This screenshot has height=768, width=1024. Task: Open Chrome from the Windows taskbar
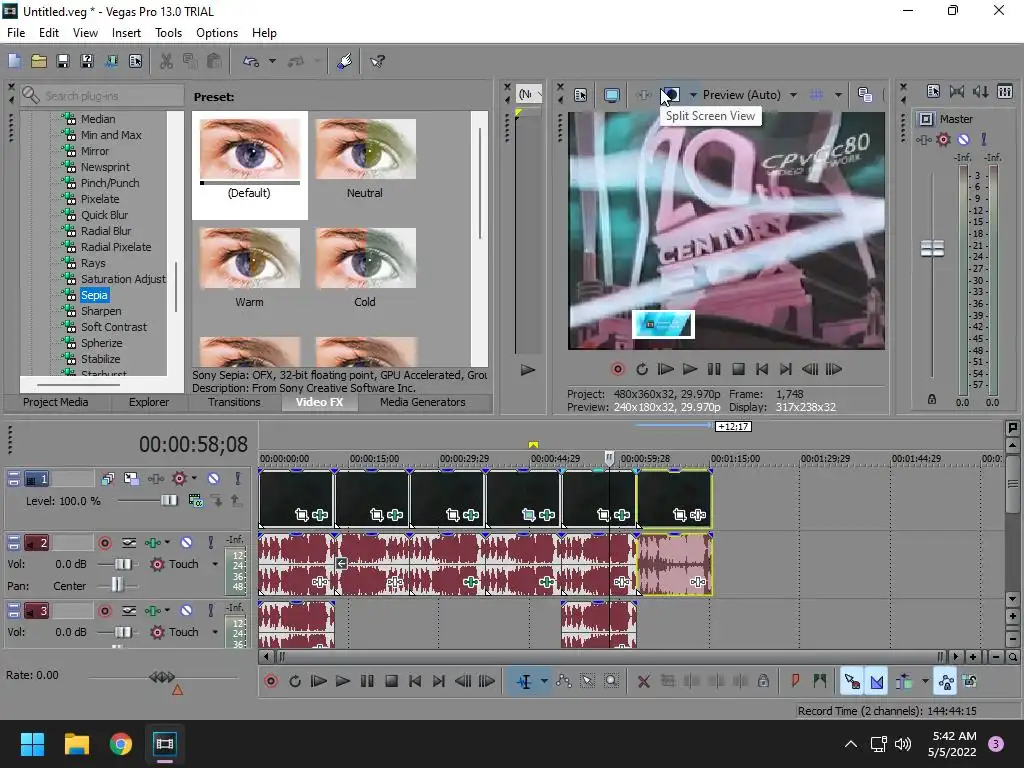(121, 744)
